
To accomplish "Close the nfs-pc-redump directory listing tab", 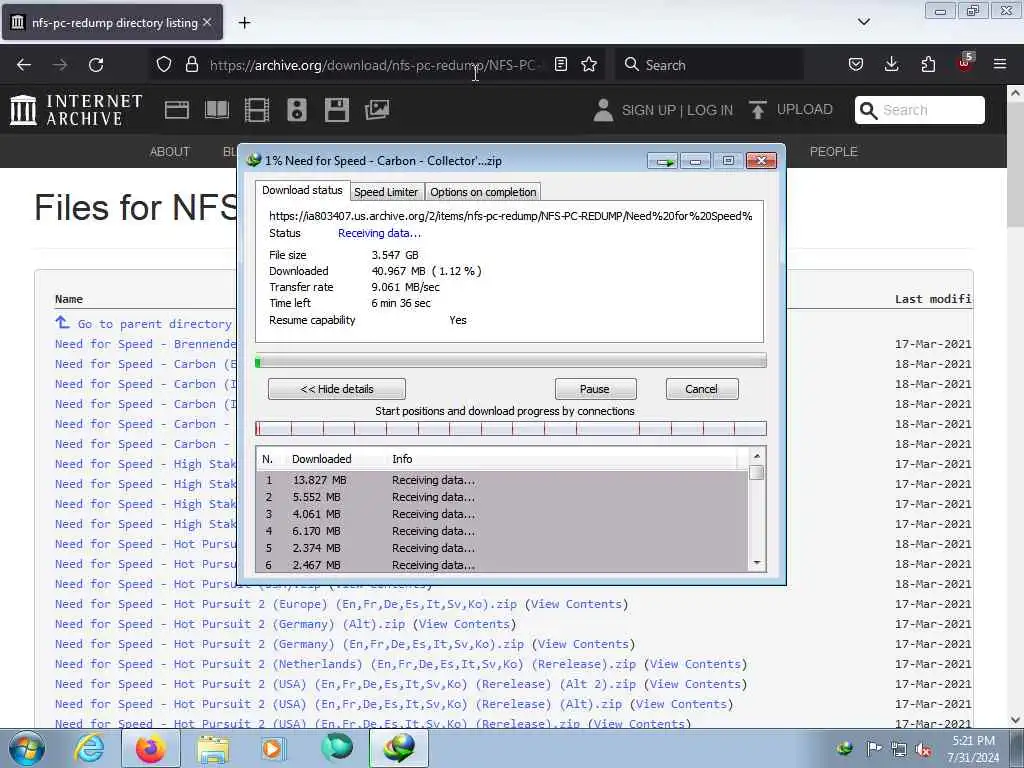I will point(207,22).
